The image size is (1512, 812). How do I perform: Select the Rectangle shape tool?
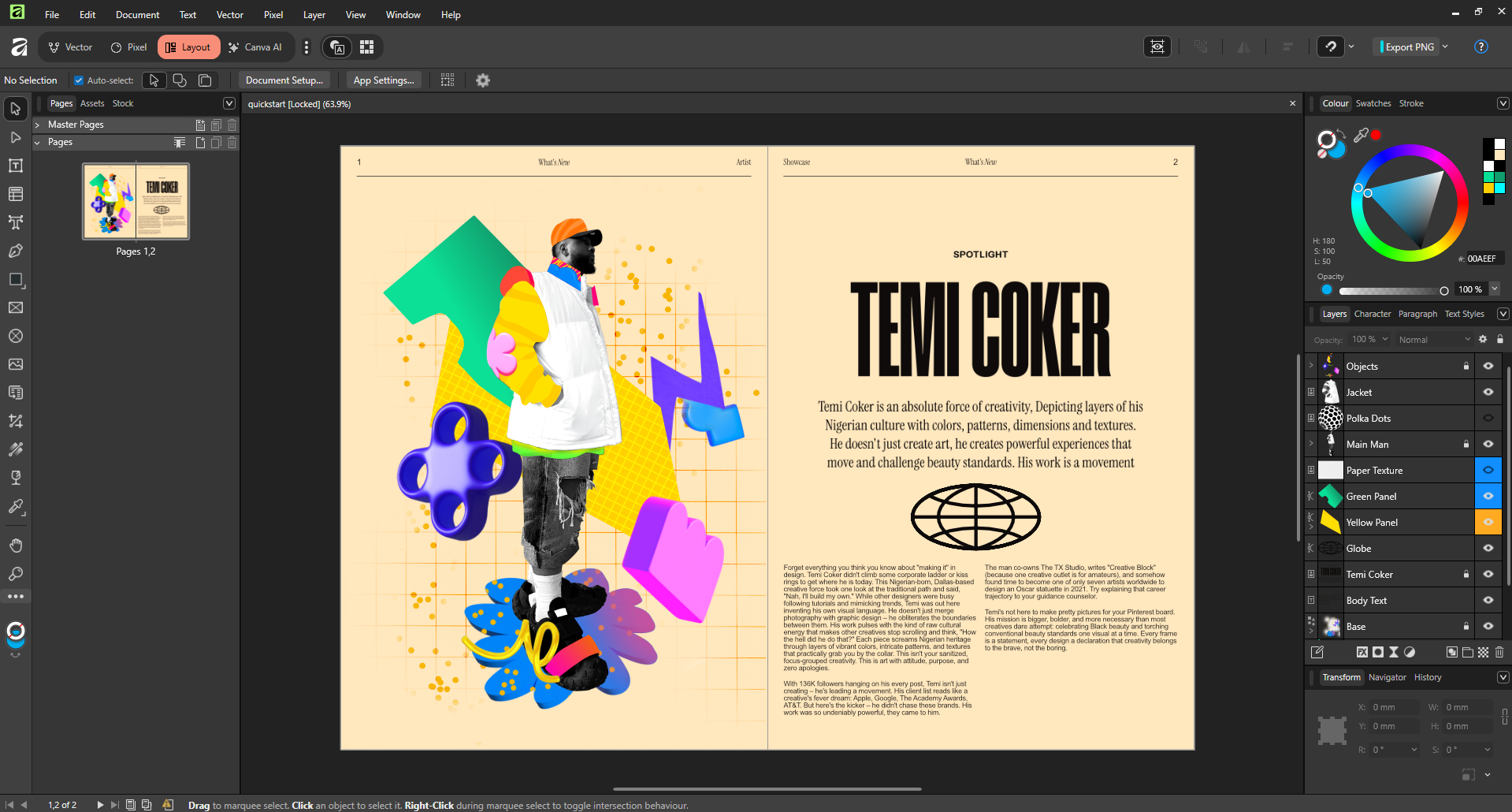click(x=16, y=279)
